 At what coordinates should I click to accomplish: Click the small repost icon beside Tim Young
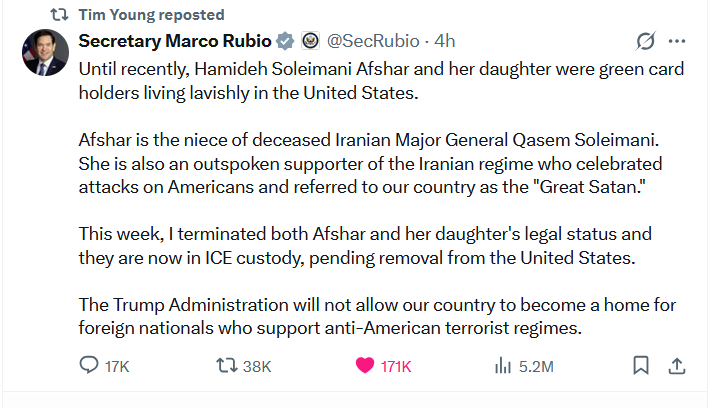[59, 15]
